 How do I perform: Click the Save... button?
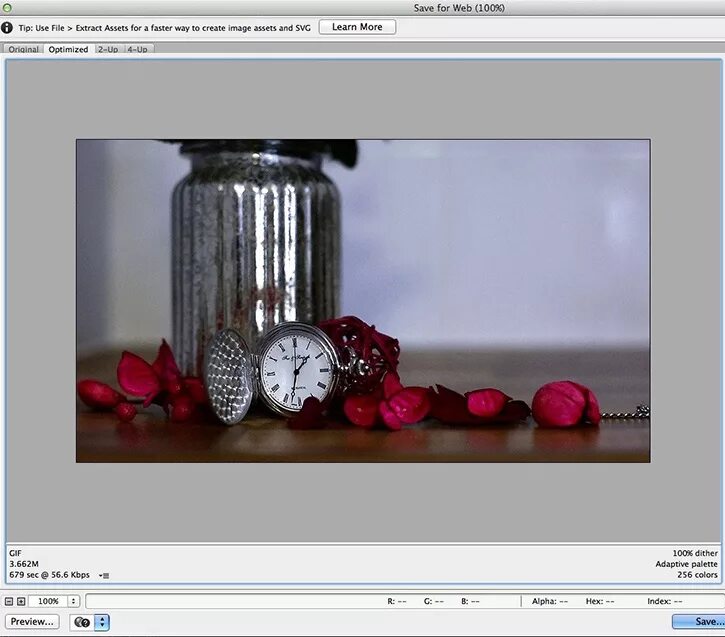pos(699,622)
